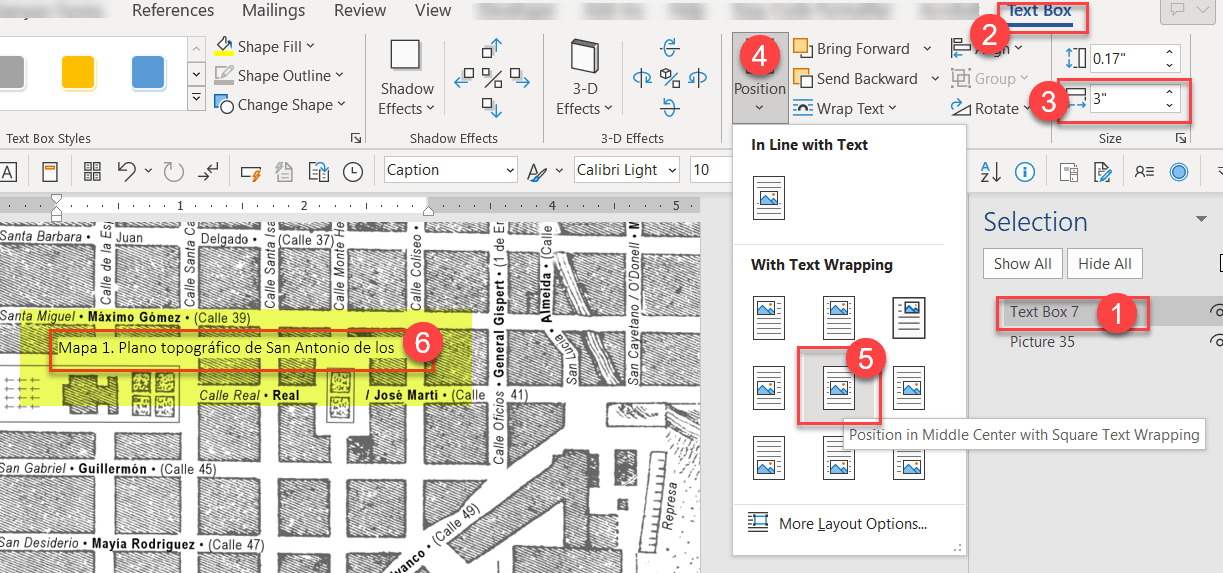Tilt 3-D effect down
The height and width of the screenshot is (573, 1223).
click(x=670, y=106)
